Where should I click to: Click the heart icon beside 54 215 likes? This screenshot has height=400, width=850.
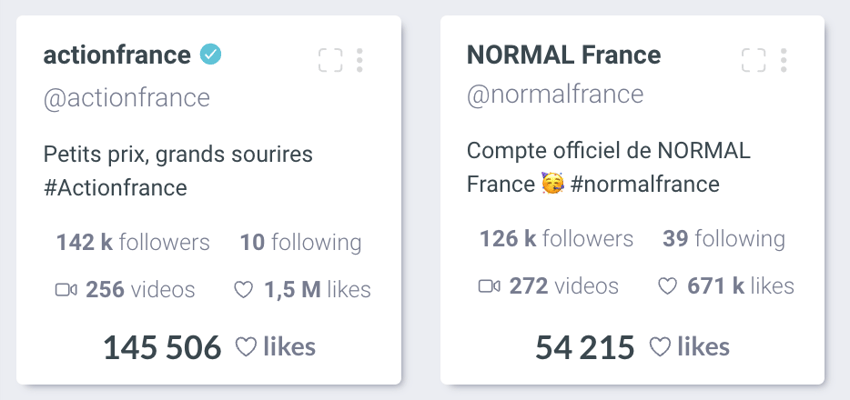pos(660,347)
